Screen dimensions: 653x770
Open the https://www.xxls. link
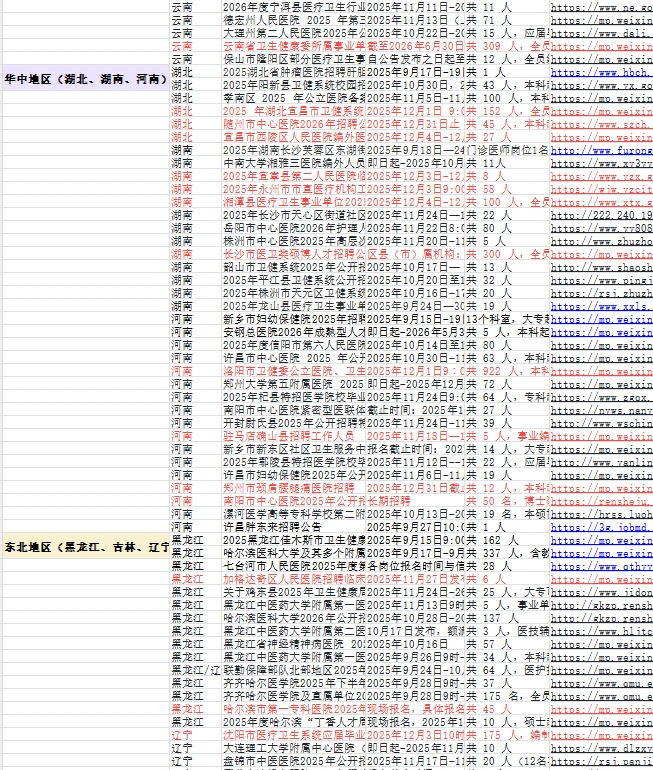(x=601, y=306)
